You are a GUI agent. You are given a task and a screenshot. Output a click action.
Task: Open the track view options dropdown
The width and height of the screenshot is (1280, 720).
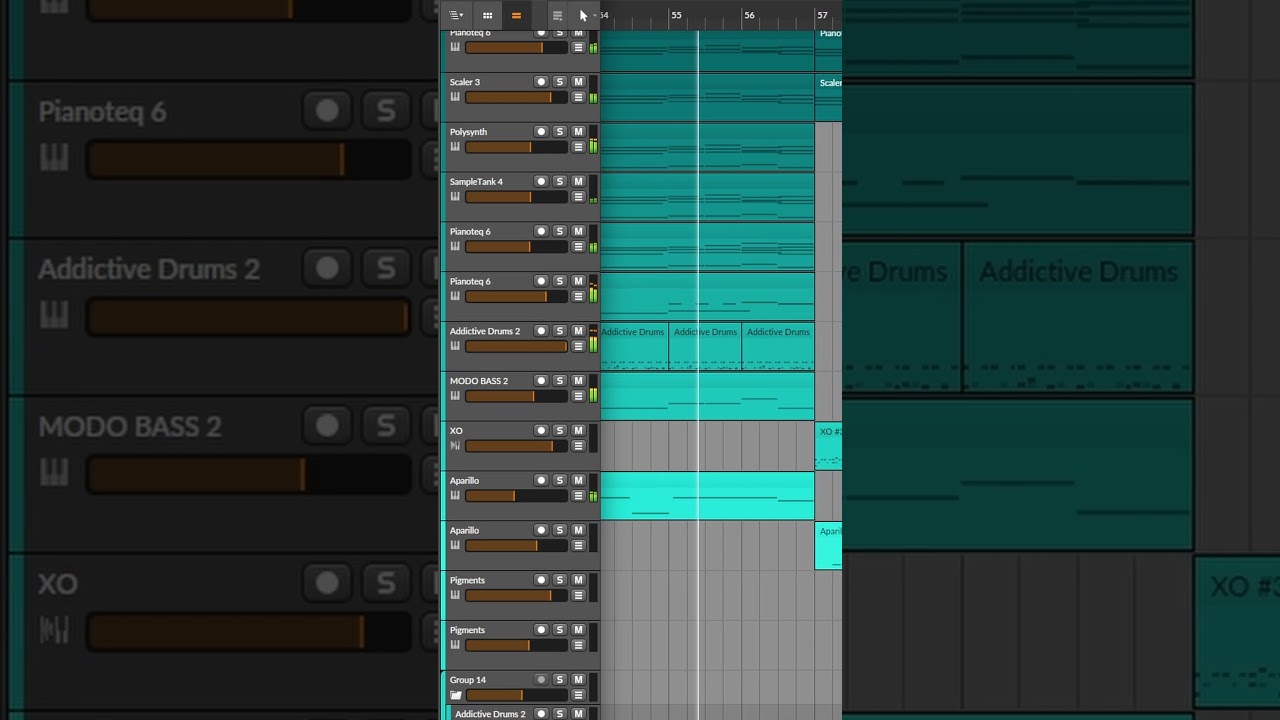tap(456, 15)
